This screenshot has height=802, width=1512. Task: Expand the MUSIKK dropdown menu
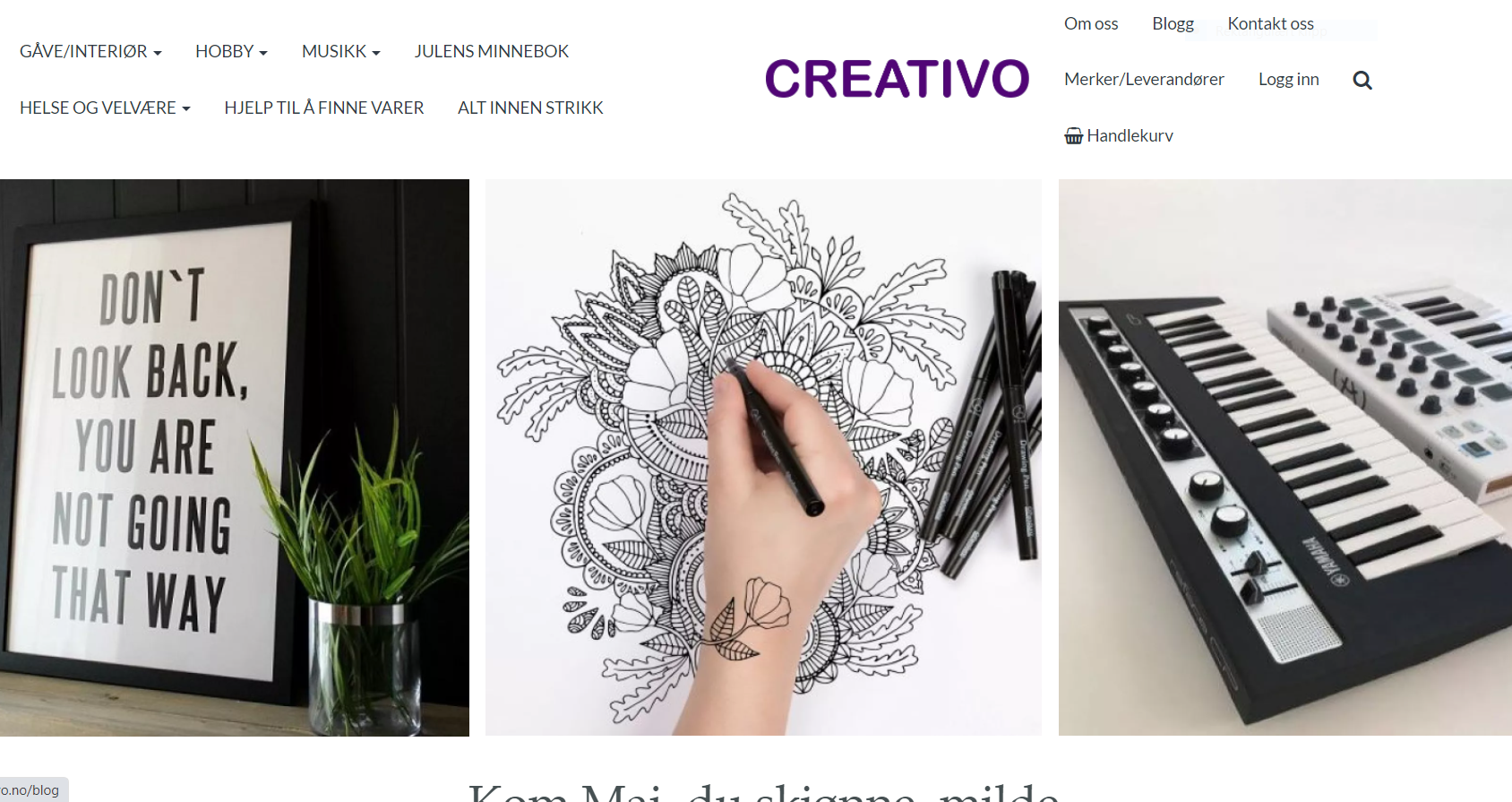point(340,51)
